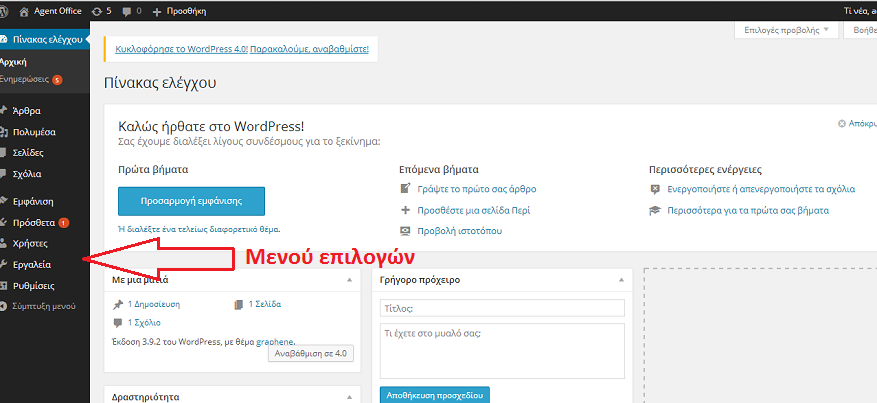Click the Προσθήκη new content label

[x=187, y=11]
